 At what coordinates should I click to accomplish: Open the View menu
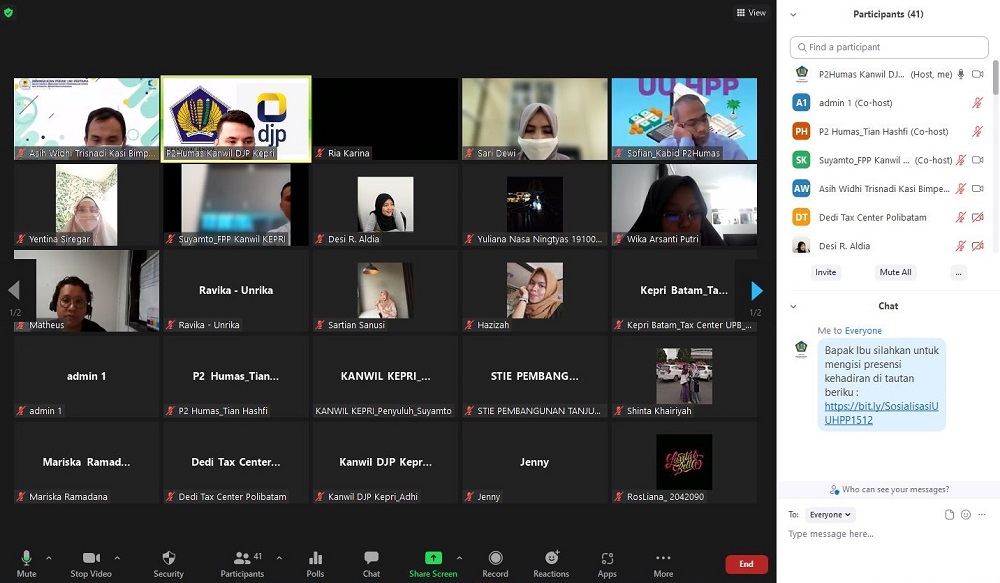751,13
